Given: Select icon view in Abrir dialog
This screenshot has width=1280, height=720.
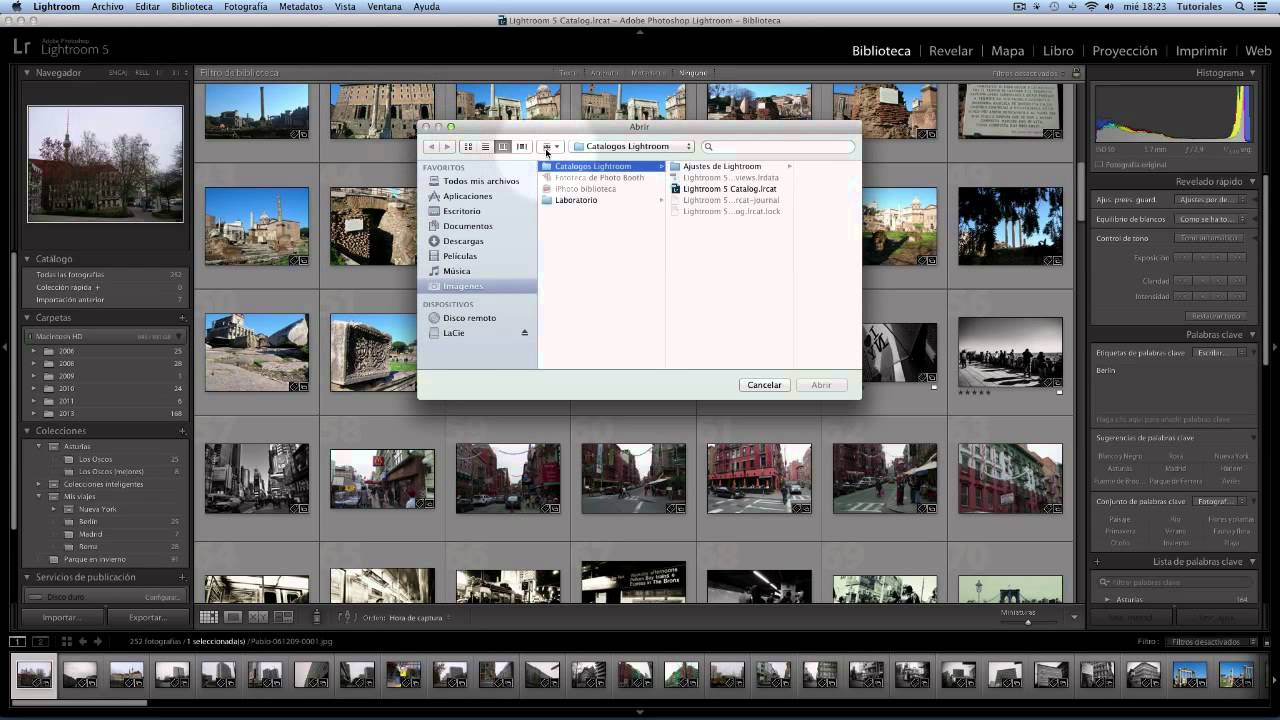Looking at the screenshot, I should pos(467,147).
